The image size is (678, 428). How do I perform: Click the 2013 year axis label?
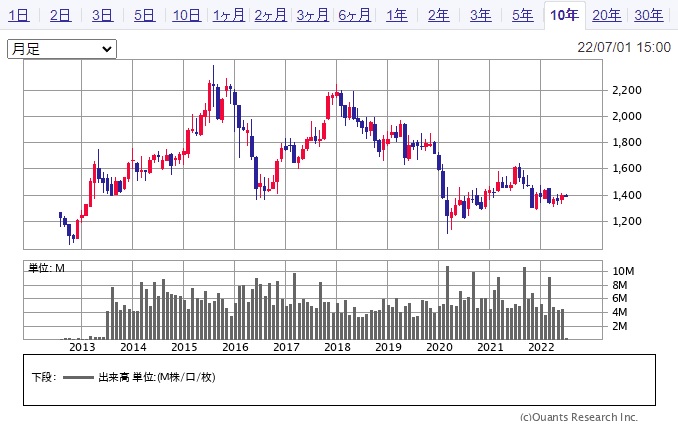[82, 347]
